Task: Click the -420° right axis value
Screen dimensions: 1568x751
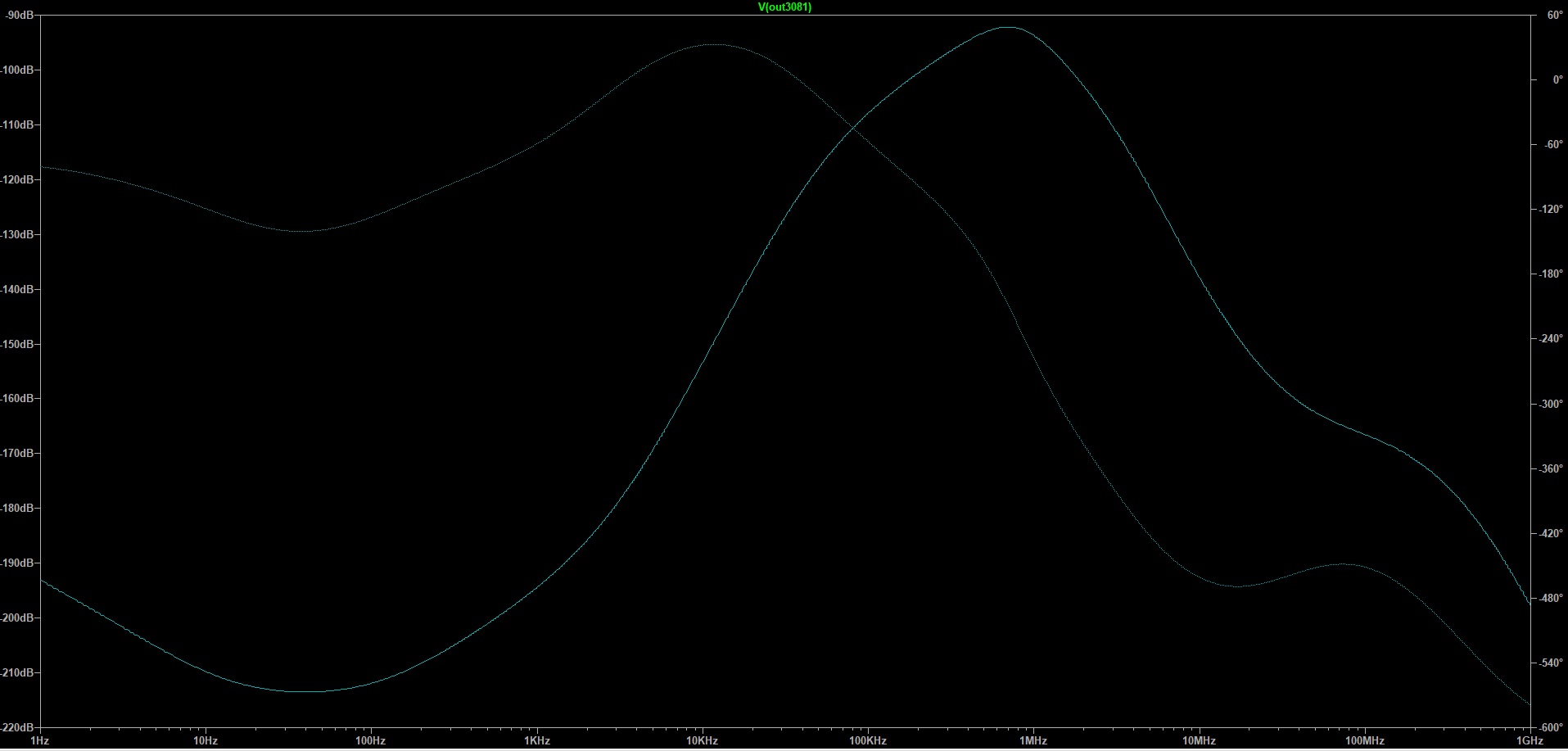Action: click(1551, 534)
